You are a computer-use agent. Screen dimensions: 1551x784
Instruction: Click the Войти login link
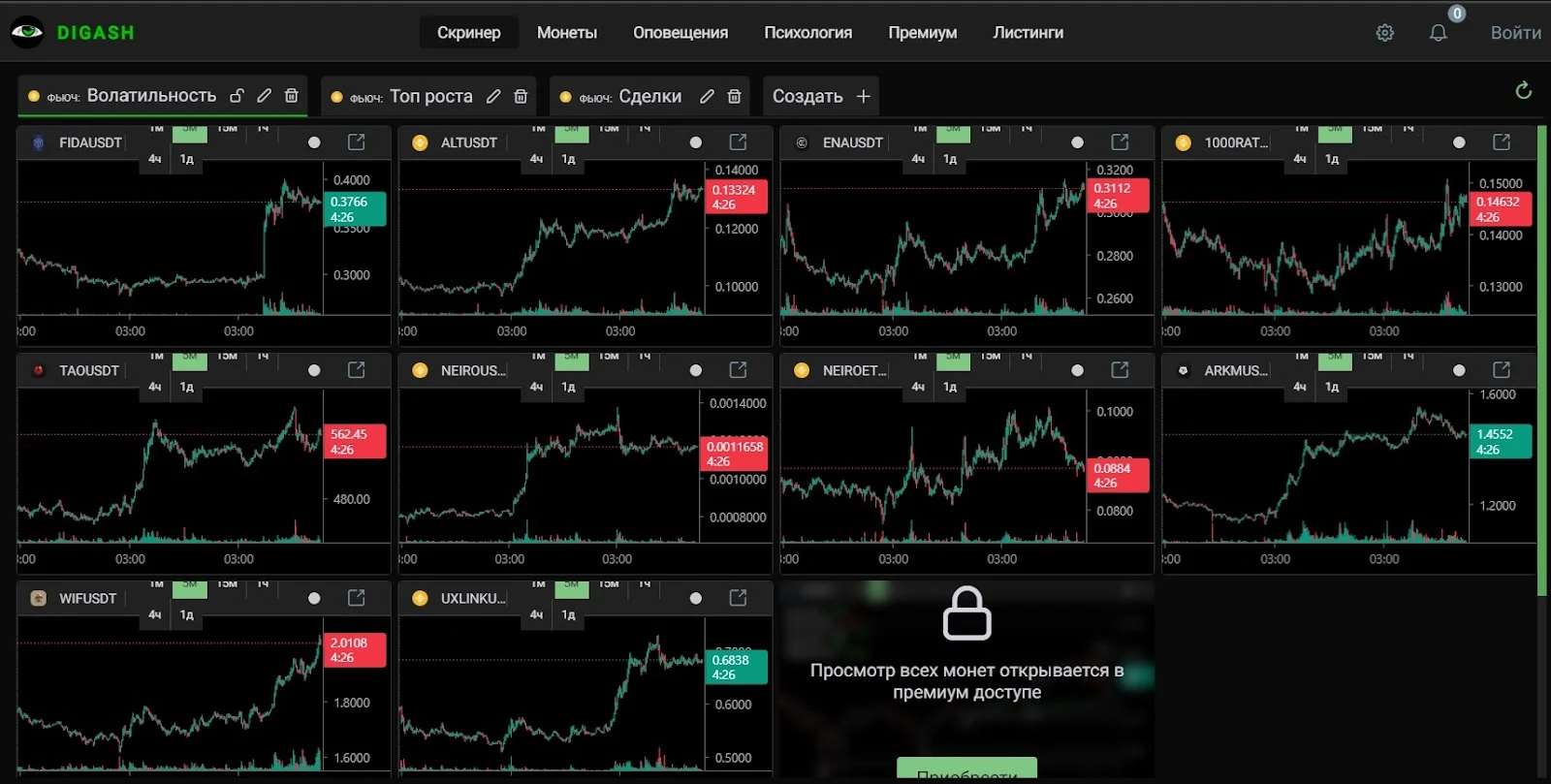(1515, 33)
